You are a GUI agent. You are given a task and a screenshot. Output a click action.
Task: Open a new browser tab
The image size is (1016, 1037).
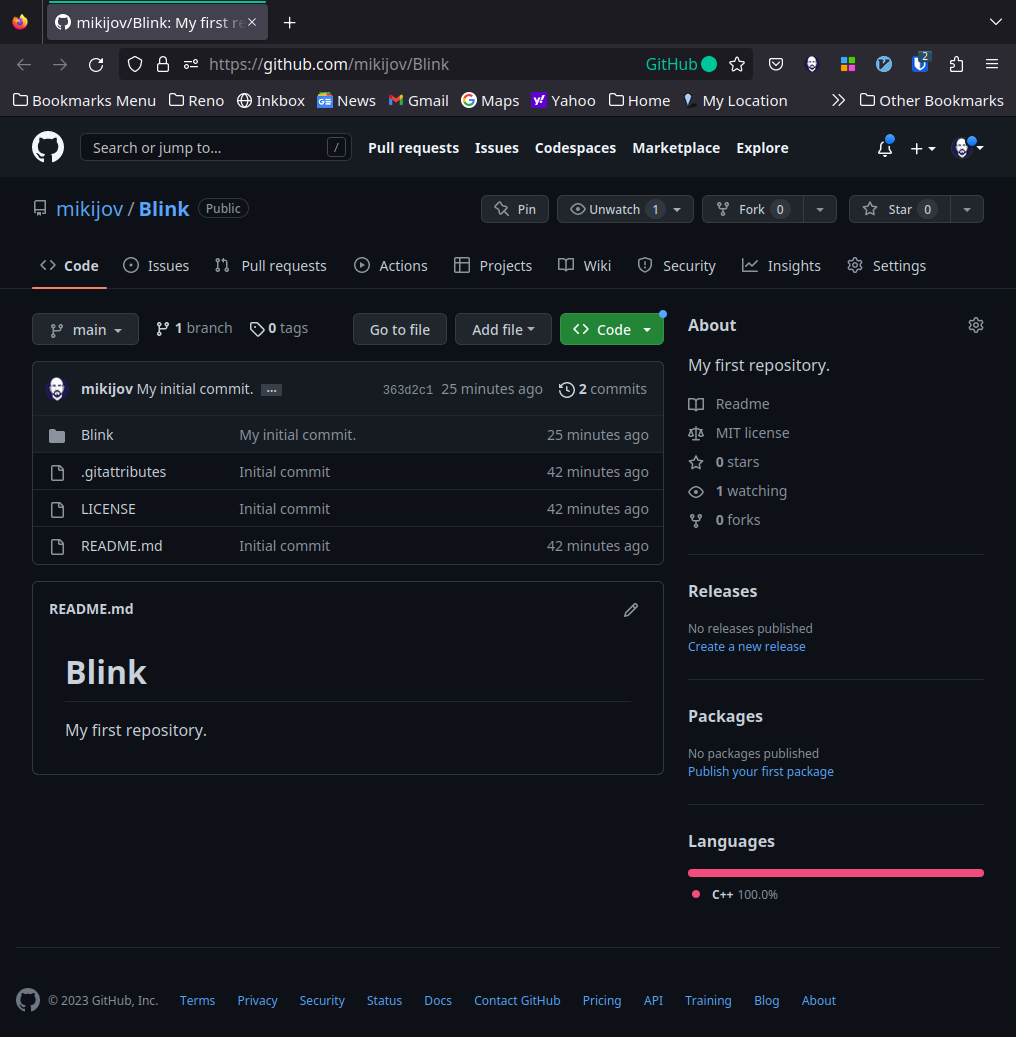tap(289, 23)
